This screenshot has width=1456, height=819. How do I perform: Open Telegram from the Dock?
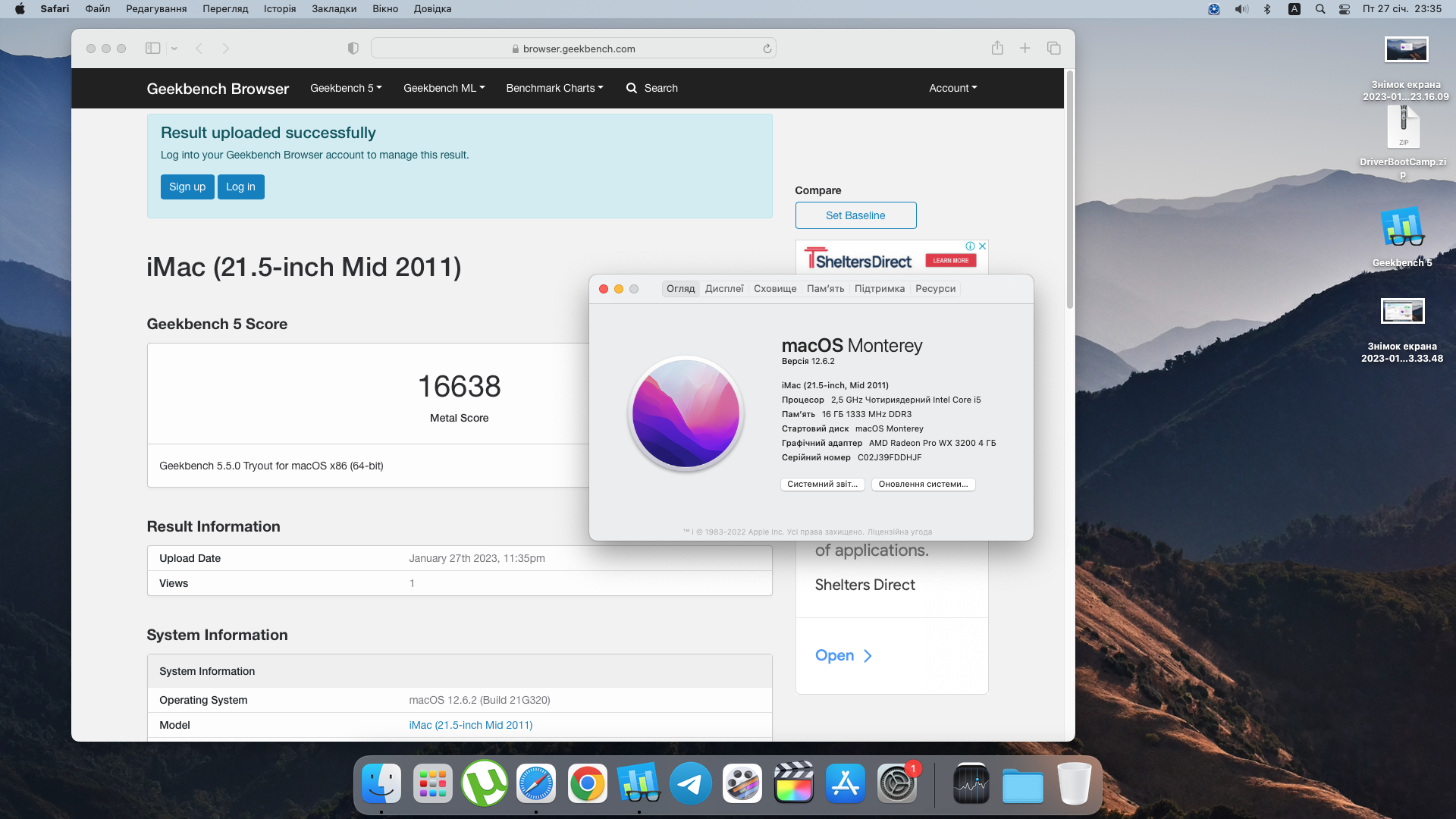[x=690, y=783]
